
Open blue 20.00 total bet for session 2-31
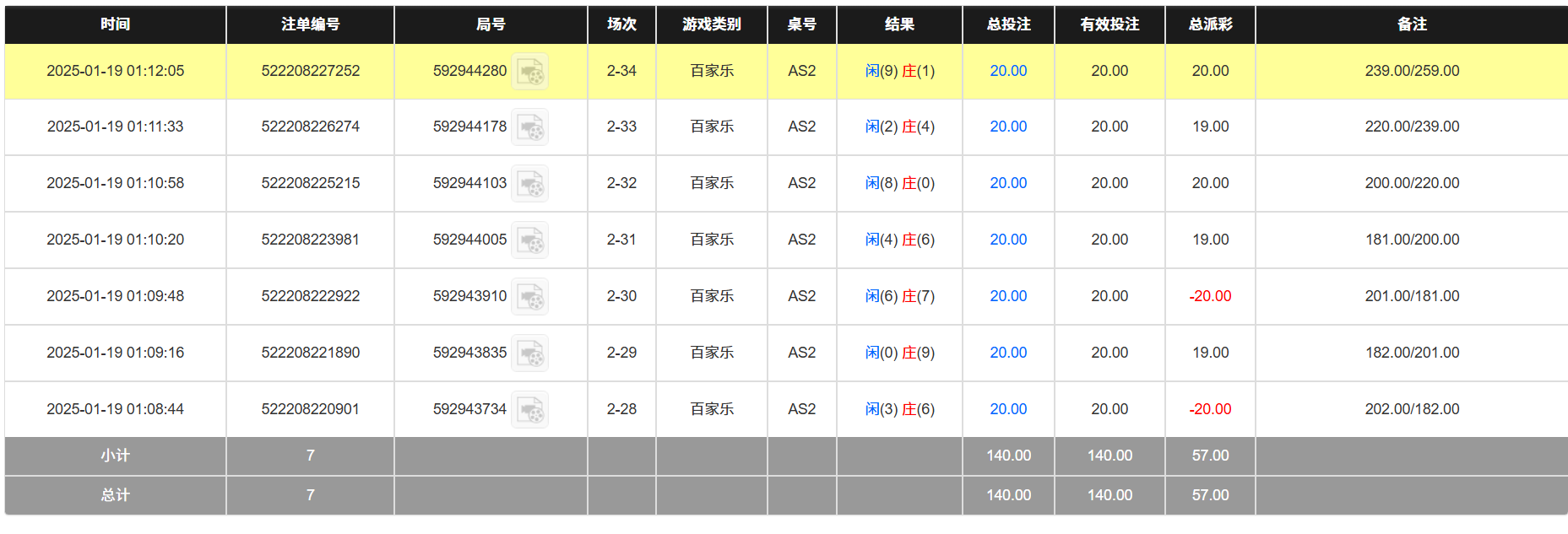coord(1008,240)
